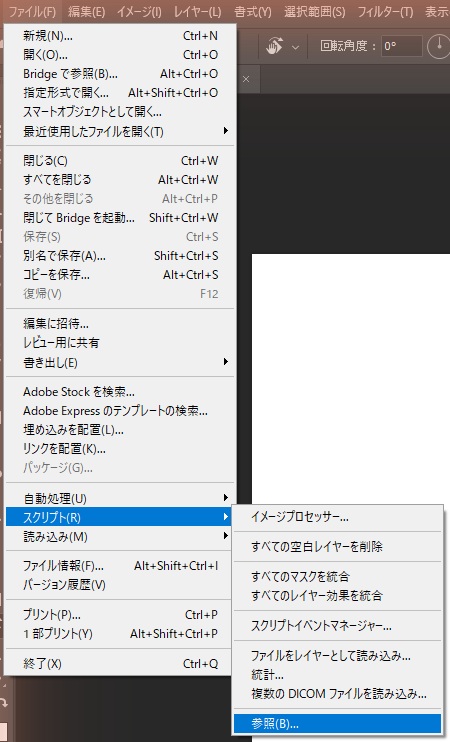Select the Rotate View tool icon

pyautogui.click(x=274, y=46)
